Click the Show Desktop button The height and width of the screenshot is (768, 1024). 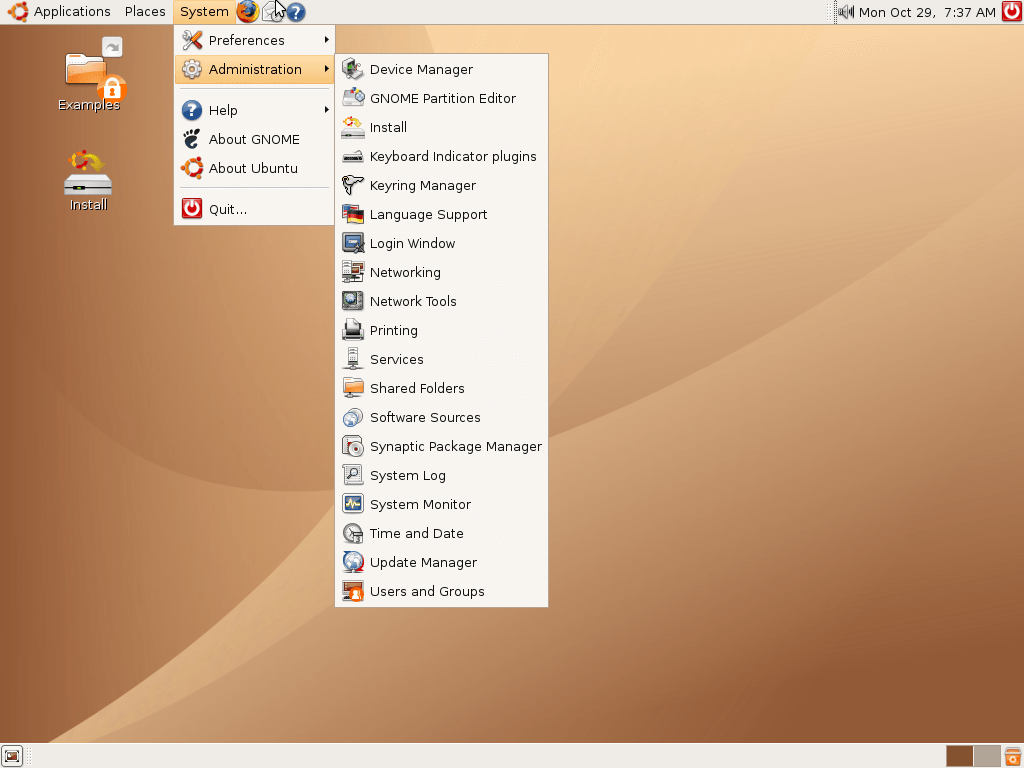tap(12, 756)
